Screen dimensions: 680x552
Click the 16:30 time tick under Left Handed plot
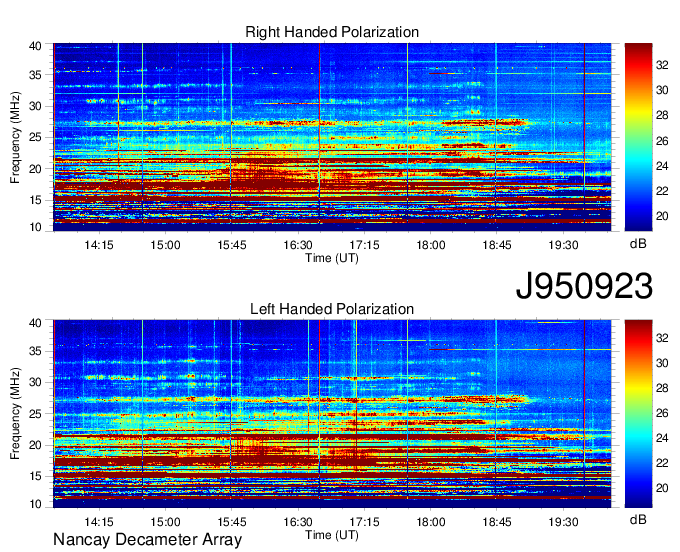(298, 522)
